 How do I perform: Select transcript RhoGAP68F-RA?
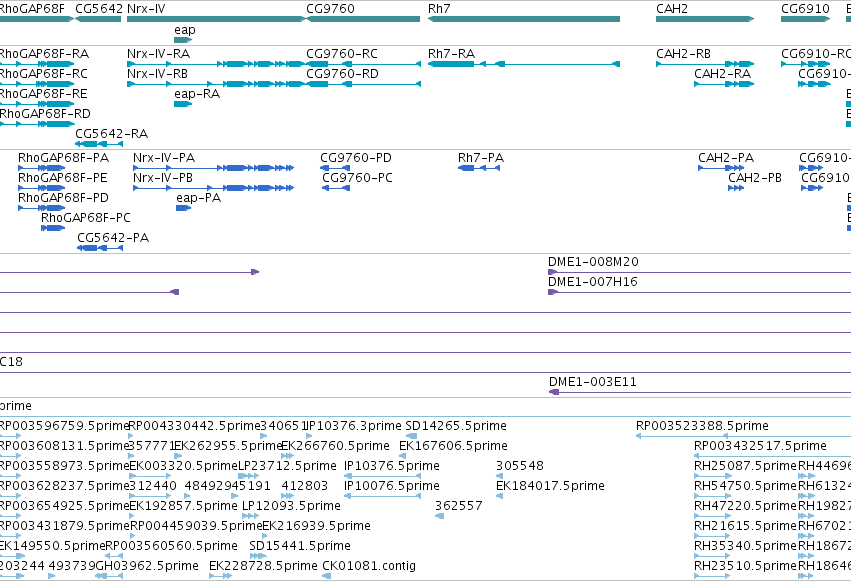click(36, 64)
